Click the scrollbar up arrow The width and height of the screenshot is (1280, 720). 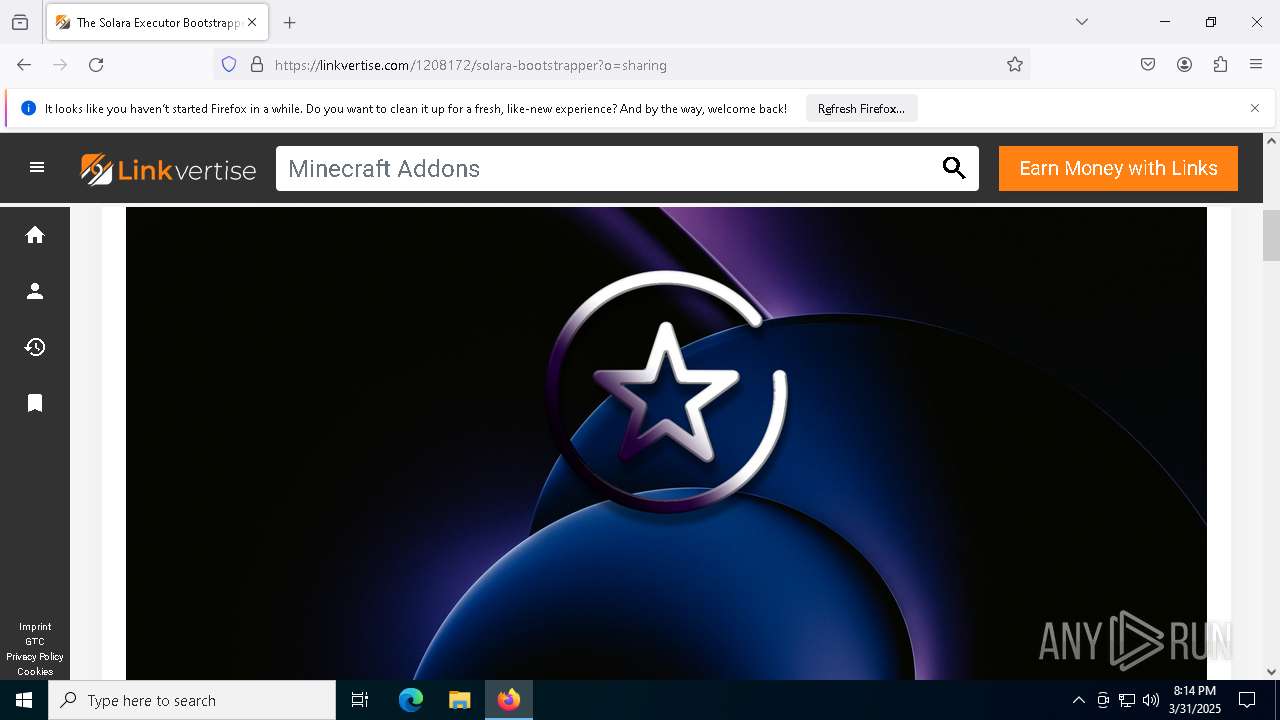(1272, 141)
